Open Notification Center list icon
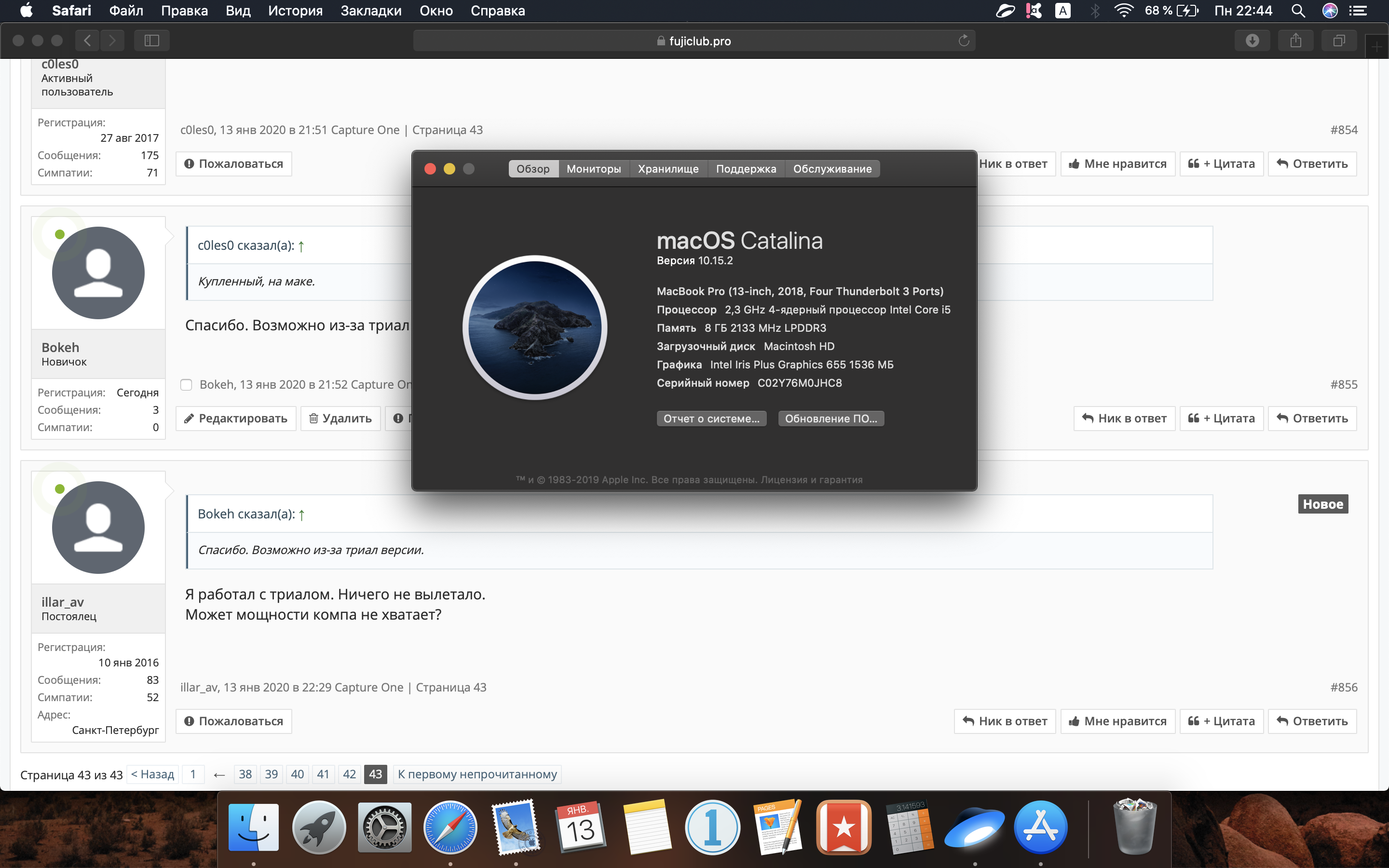Image resolution: width=1389 pixels, height=868 pixels. (x=1358, y=10)
